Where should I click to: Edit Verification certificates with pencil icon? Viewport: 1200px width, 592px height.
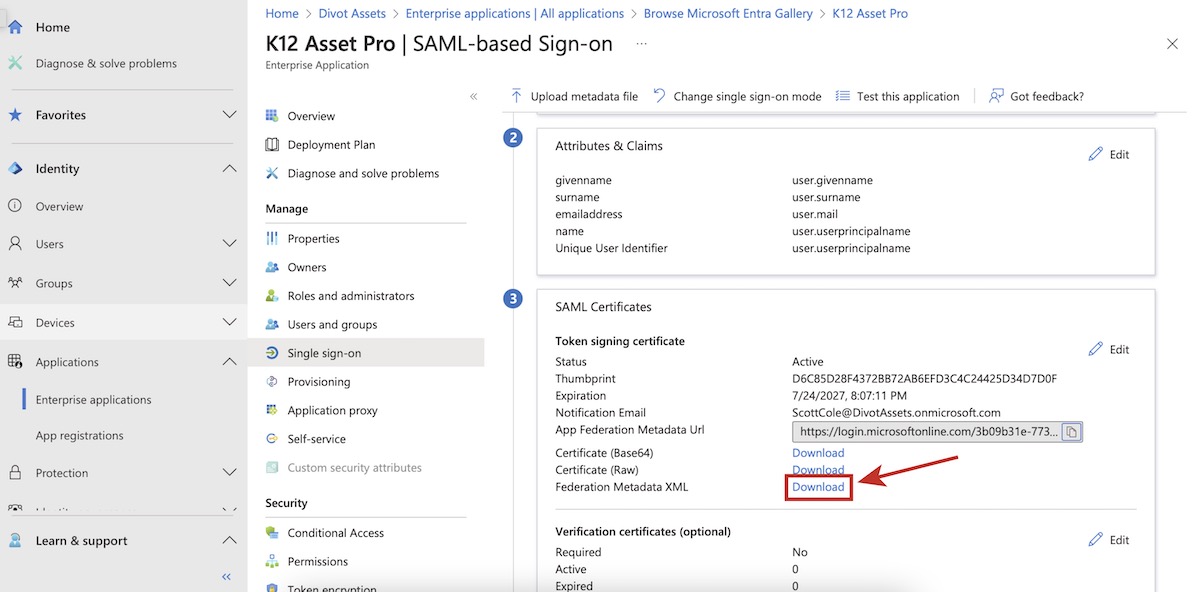click(1096, 540)
